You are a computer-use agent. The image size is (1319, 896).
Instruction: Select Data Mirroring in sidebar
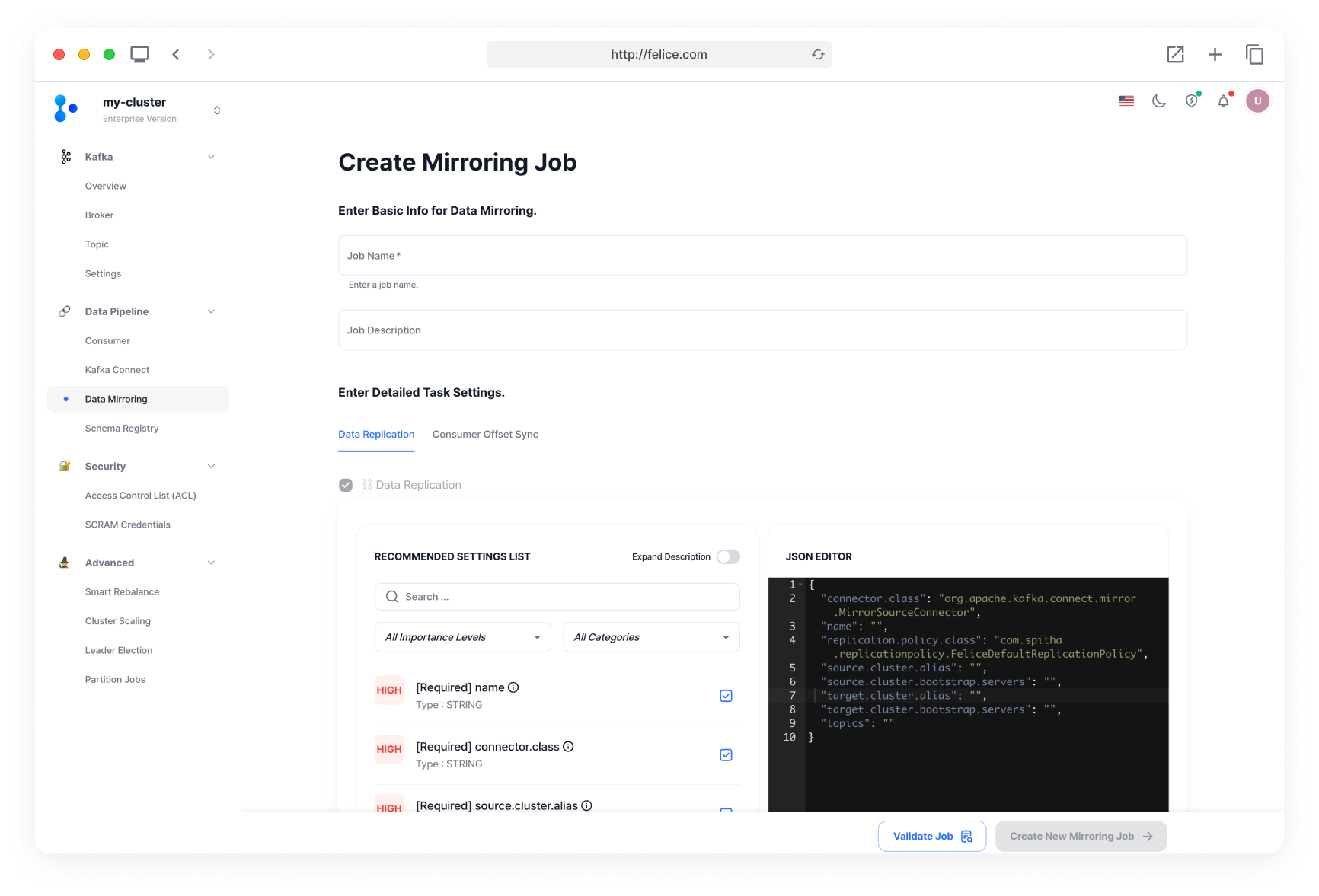click(138, 399)
